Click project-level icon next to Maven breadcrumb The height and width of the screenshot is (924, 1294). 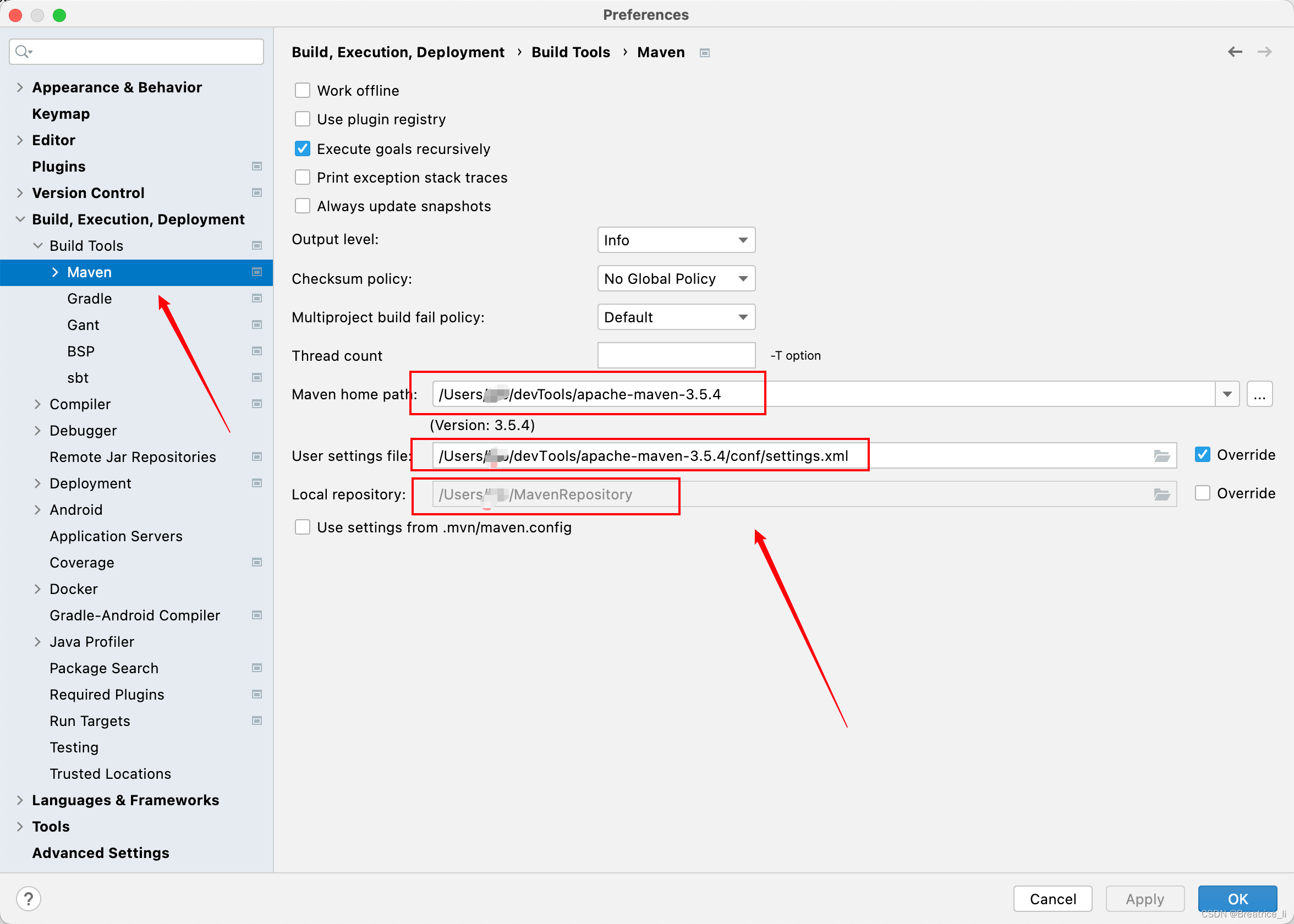(704, 53)
